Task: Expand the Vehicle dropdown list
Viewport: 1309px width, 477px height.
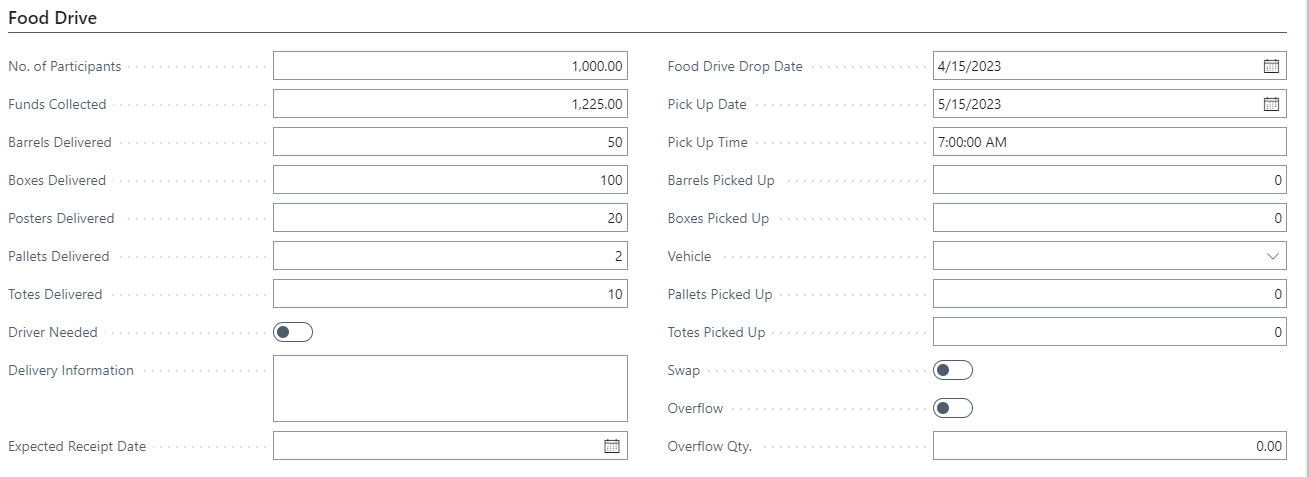Action: point(1272,256)
